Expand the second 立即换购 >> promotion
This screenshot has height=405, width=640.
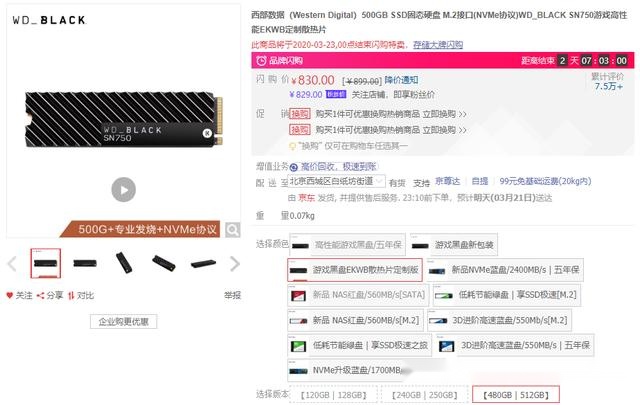coord(444,130)
